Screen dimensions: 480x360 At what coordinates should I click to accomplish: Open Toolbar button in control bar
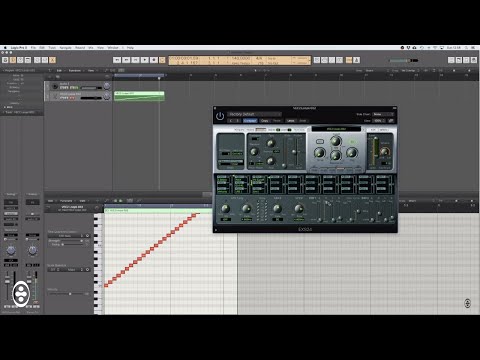28,60
